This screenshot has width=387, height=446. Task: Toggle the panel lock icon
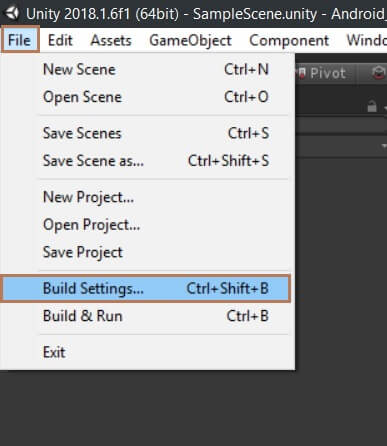coord(372,106)
